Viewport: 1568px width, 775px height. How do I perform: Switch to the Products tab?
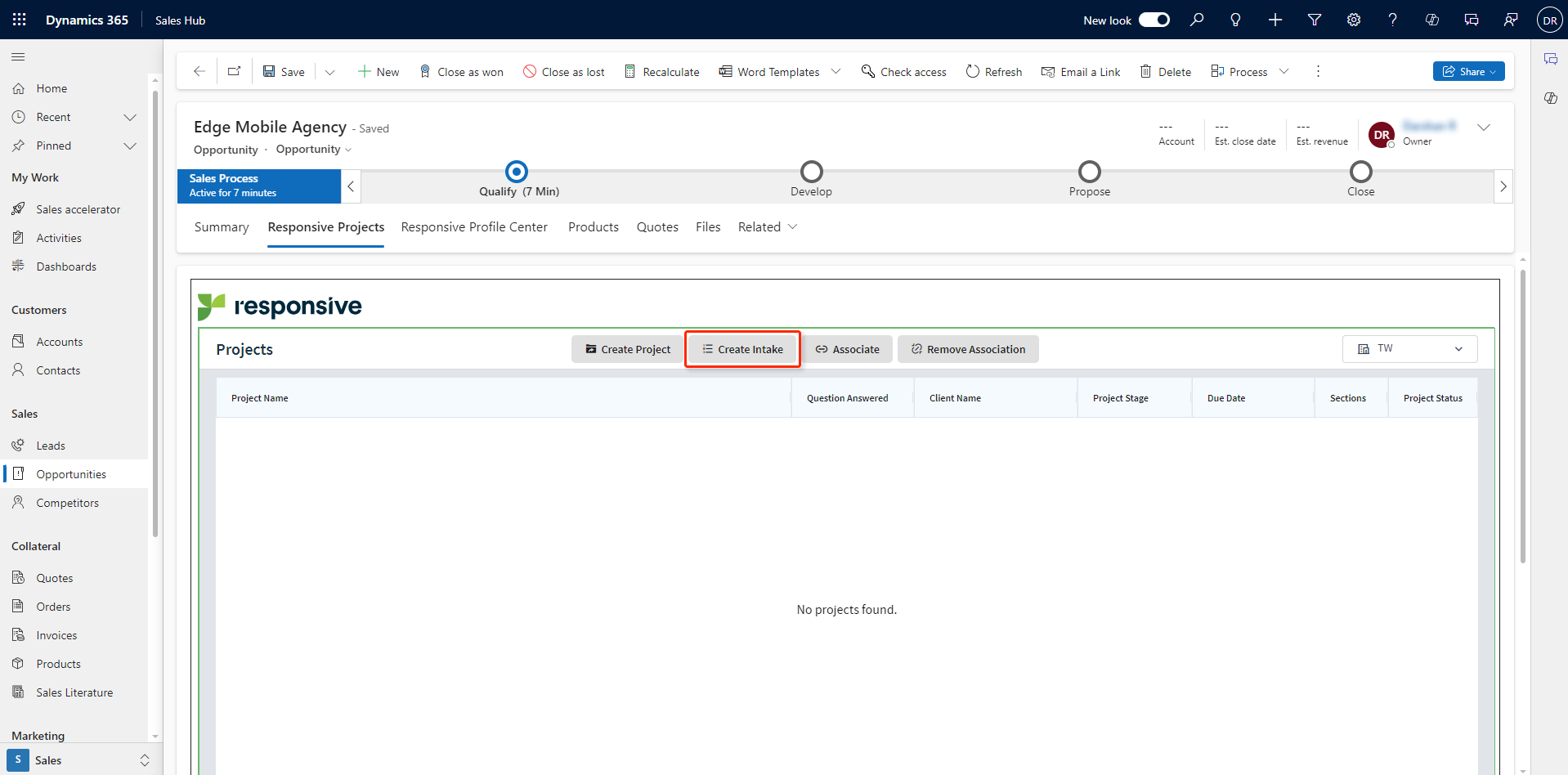tap(594, 226)
